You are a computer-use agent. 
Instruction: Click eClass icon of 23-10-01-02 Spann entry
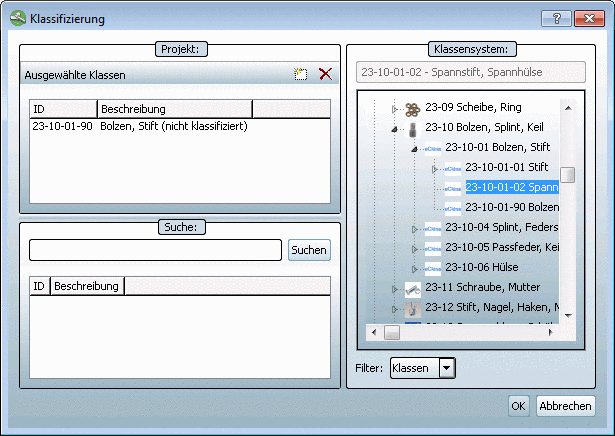[453, 189]
